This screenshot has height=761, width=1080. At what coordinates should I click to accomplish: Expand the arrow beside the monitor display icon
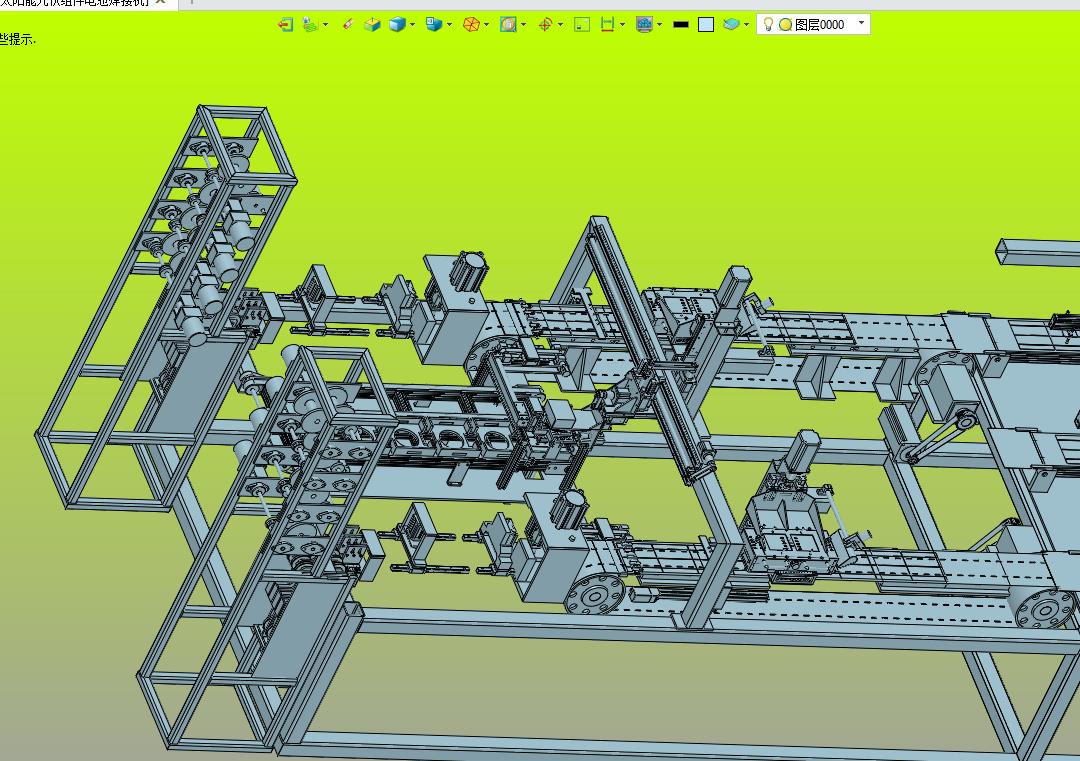659,25
